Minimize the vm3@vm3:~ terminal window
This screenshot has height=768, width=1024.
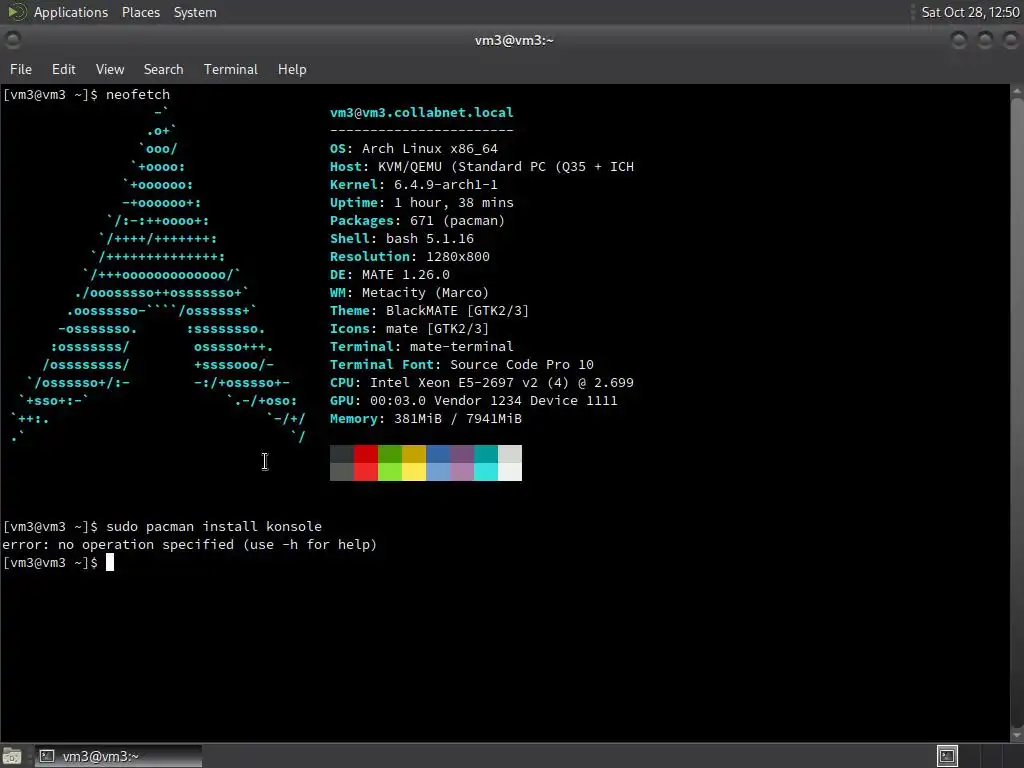click(x=958, y=40)
